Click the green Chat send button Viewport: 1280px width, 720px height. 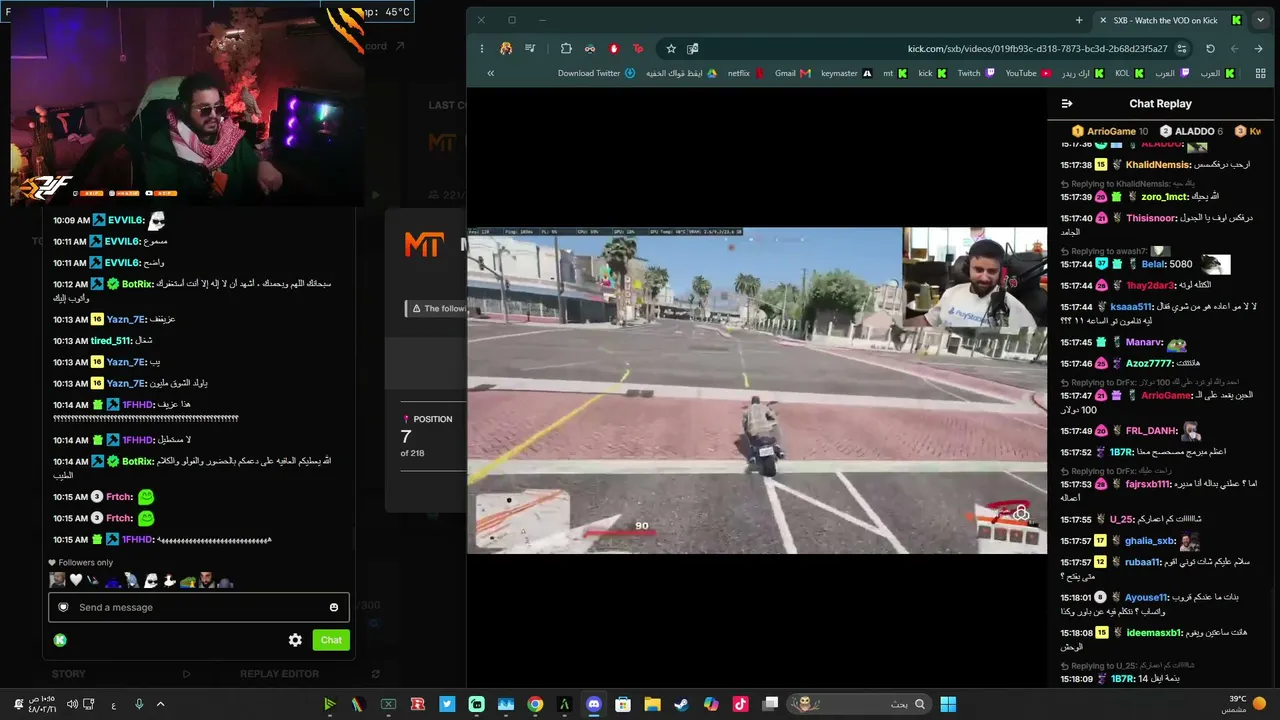331,640
